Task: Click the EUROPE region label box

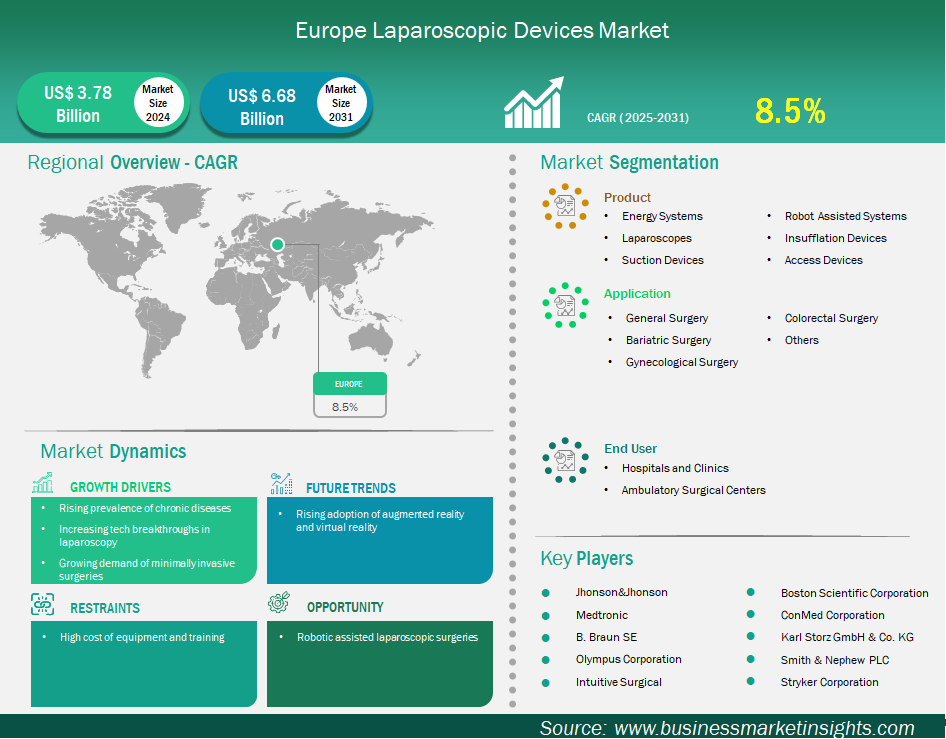Action: click(349, 384)
